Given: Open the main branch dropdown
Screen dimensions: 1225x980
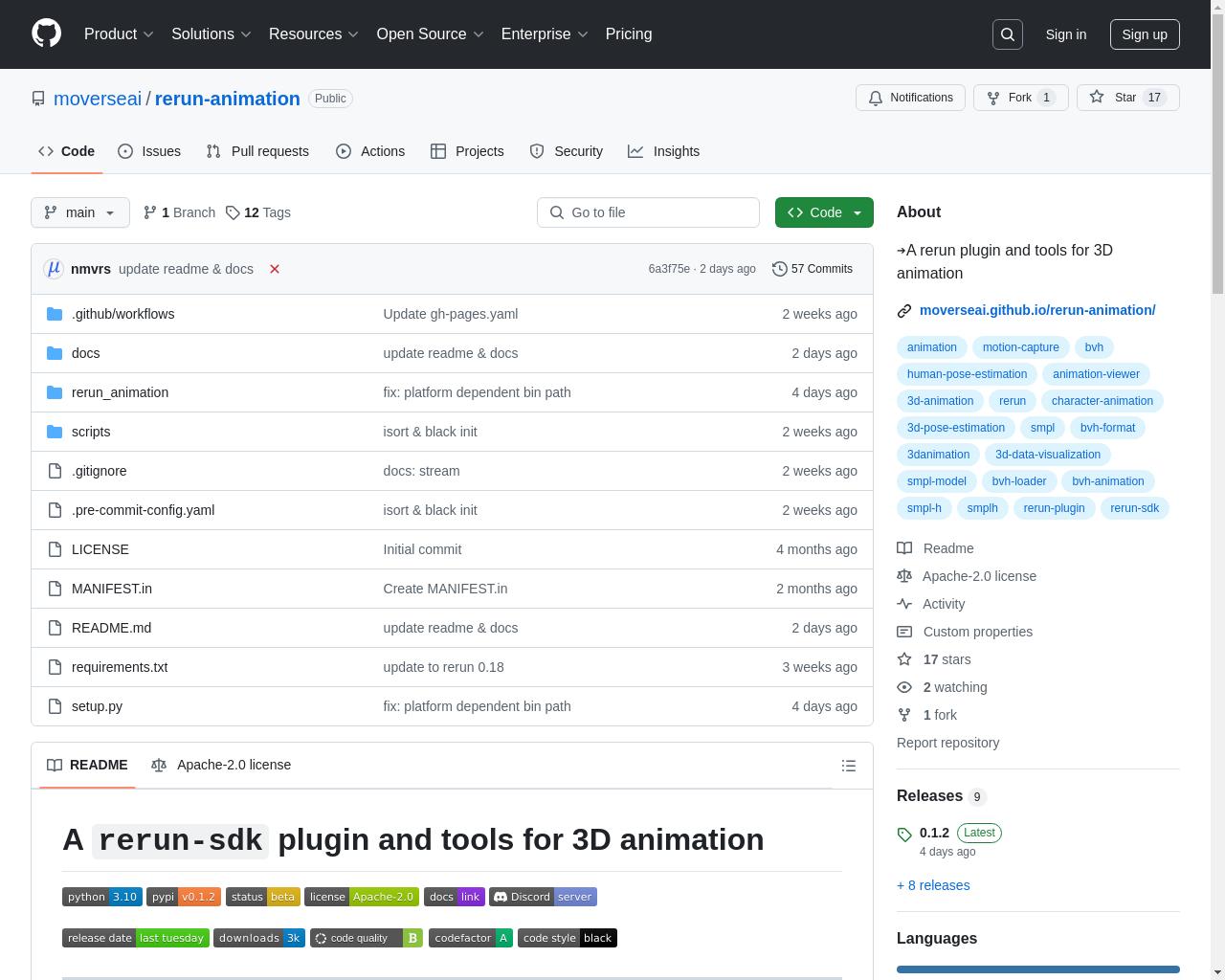Looking at the screenshot, I should (x=80, y=212).
